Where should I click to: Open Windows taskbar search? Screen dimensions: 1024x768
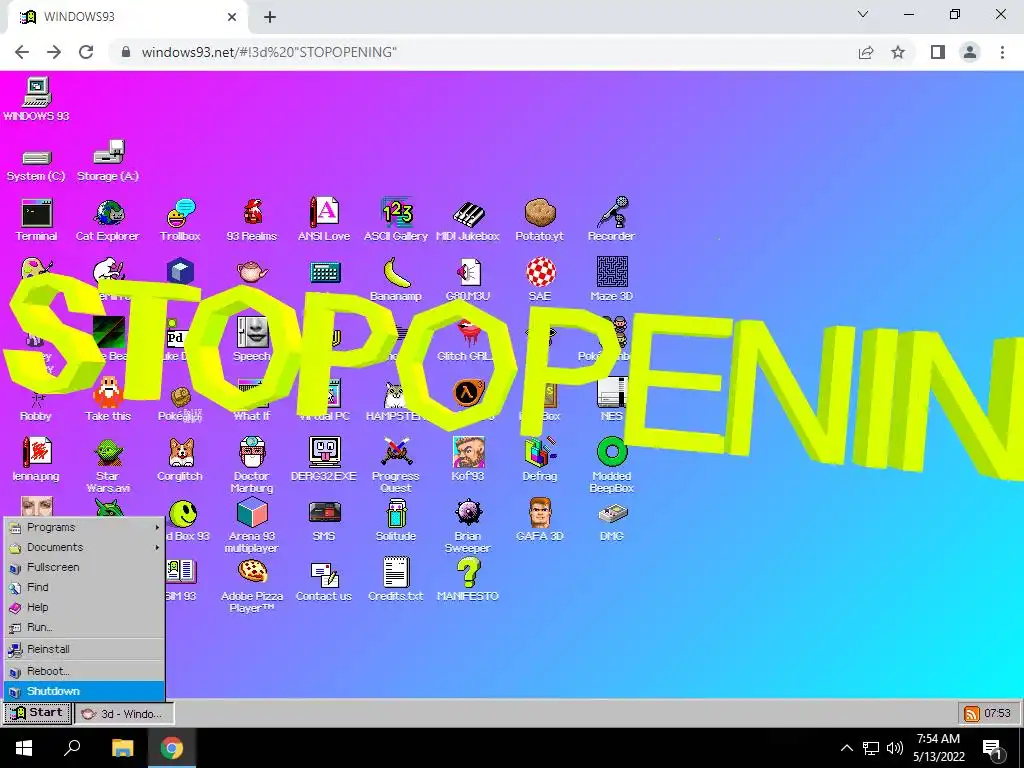pos(72,748)
